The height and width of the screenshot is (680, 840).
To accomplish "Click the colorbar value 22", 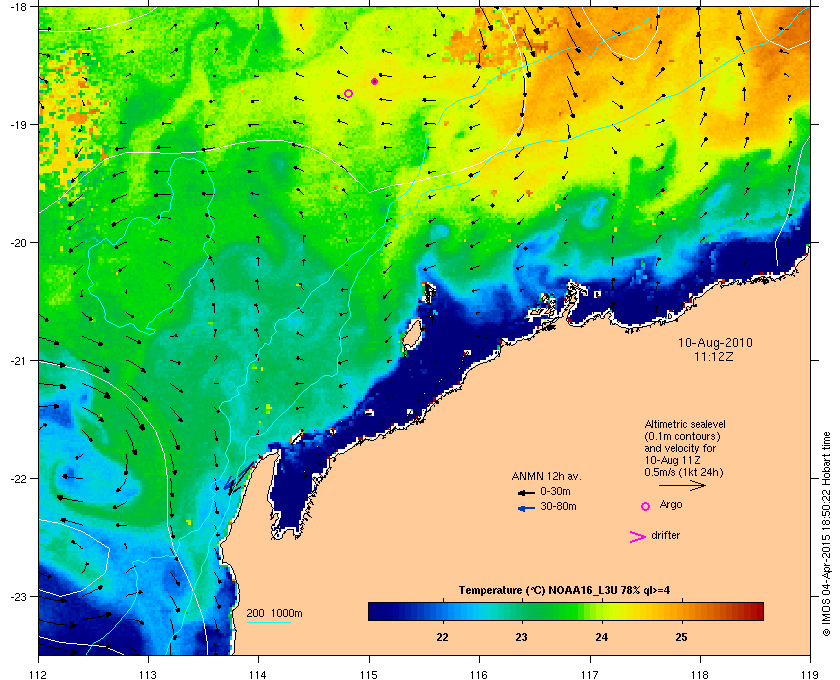I will (x=442, y=638).
